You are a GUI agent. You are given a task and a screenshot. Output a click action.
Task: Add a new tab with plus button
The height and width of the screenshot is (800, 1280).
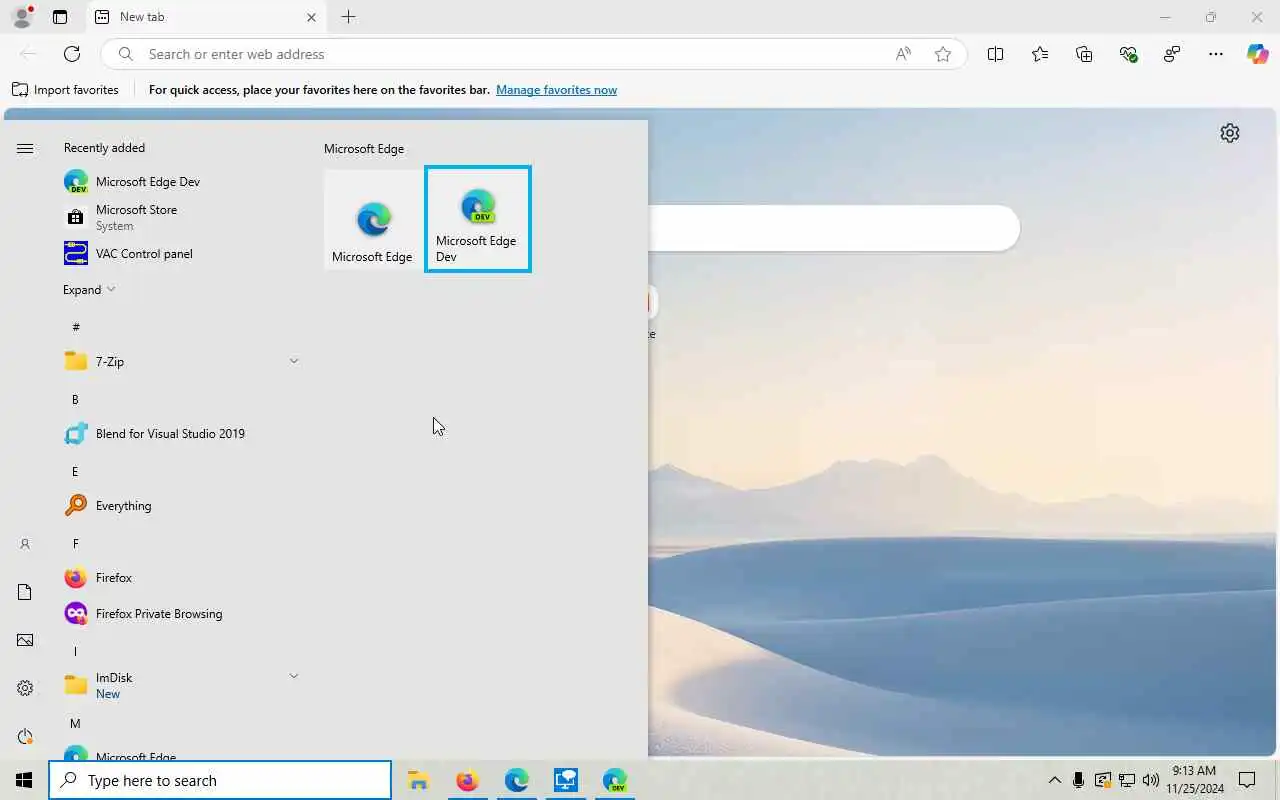point(348,17)
